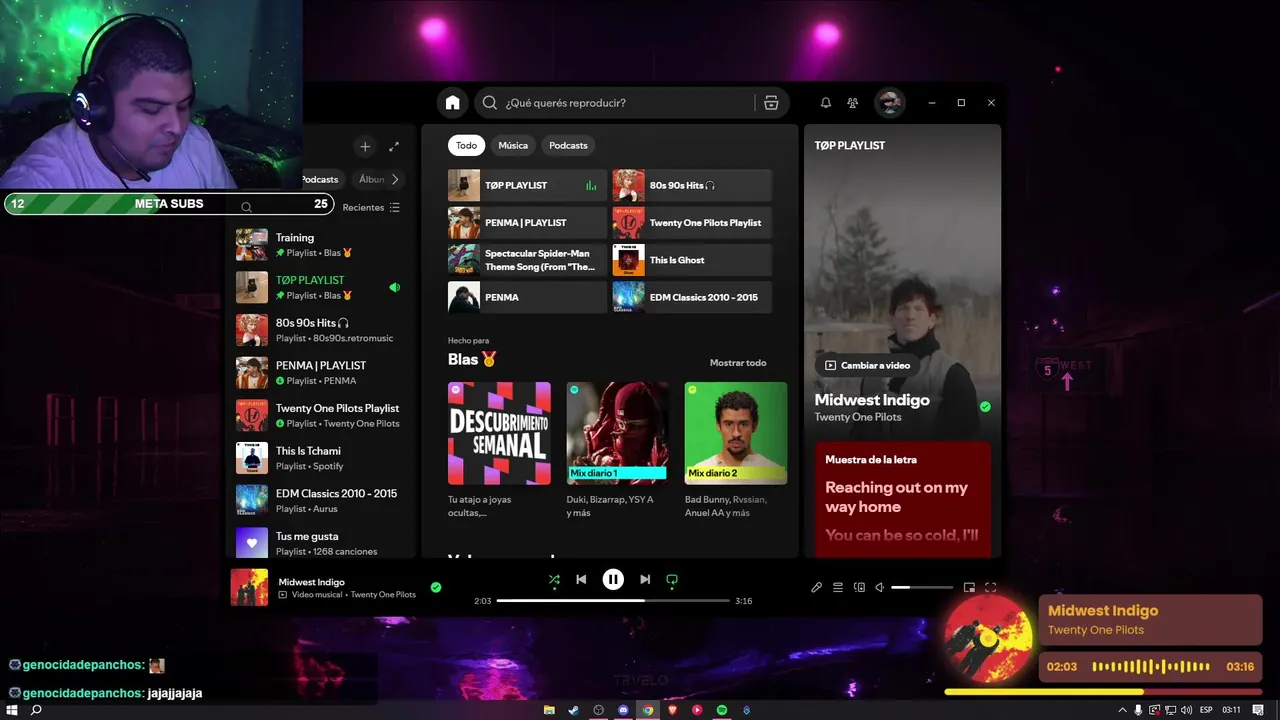Open Brave browser from taskbar
The height and width of the screenshot is (720, 1280).
(x=672, y=710)
